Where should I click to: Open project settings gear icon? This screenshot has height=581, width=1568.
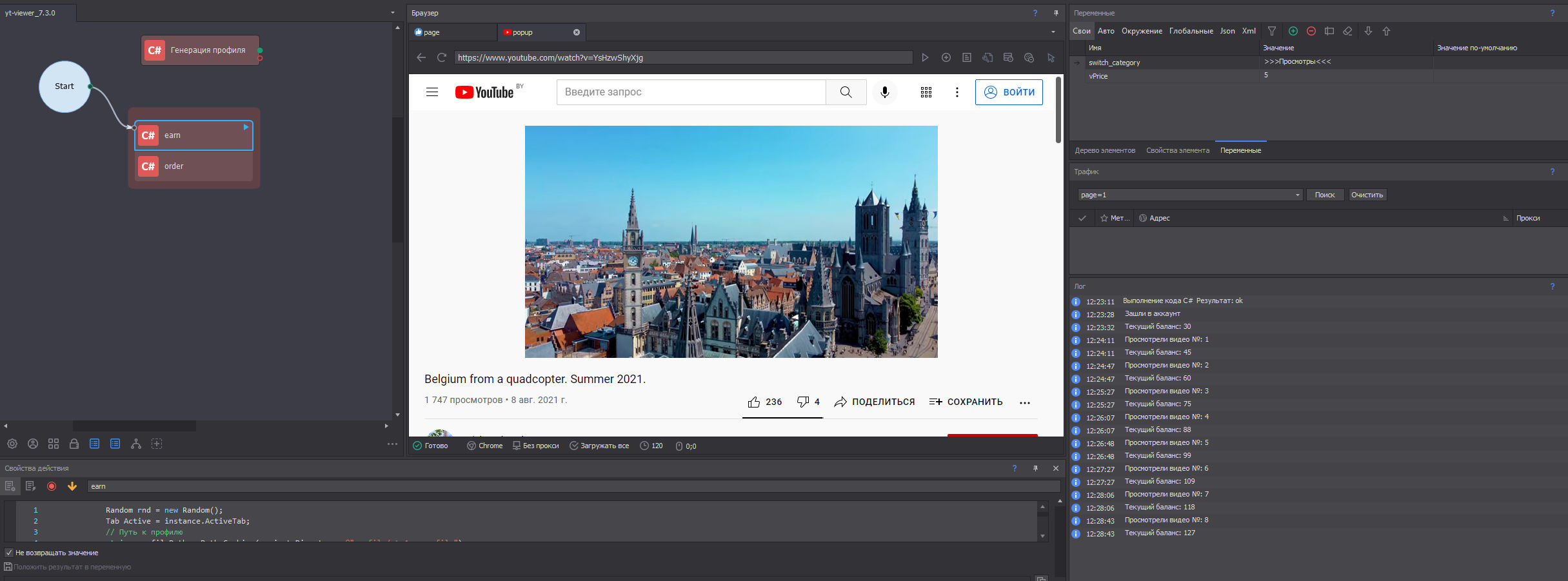[x=12, y=444]
